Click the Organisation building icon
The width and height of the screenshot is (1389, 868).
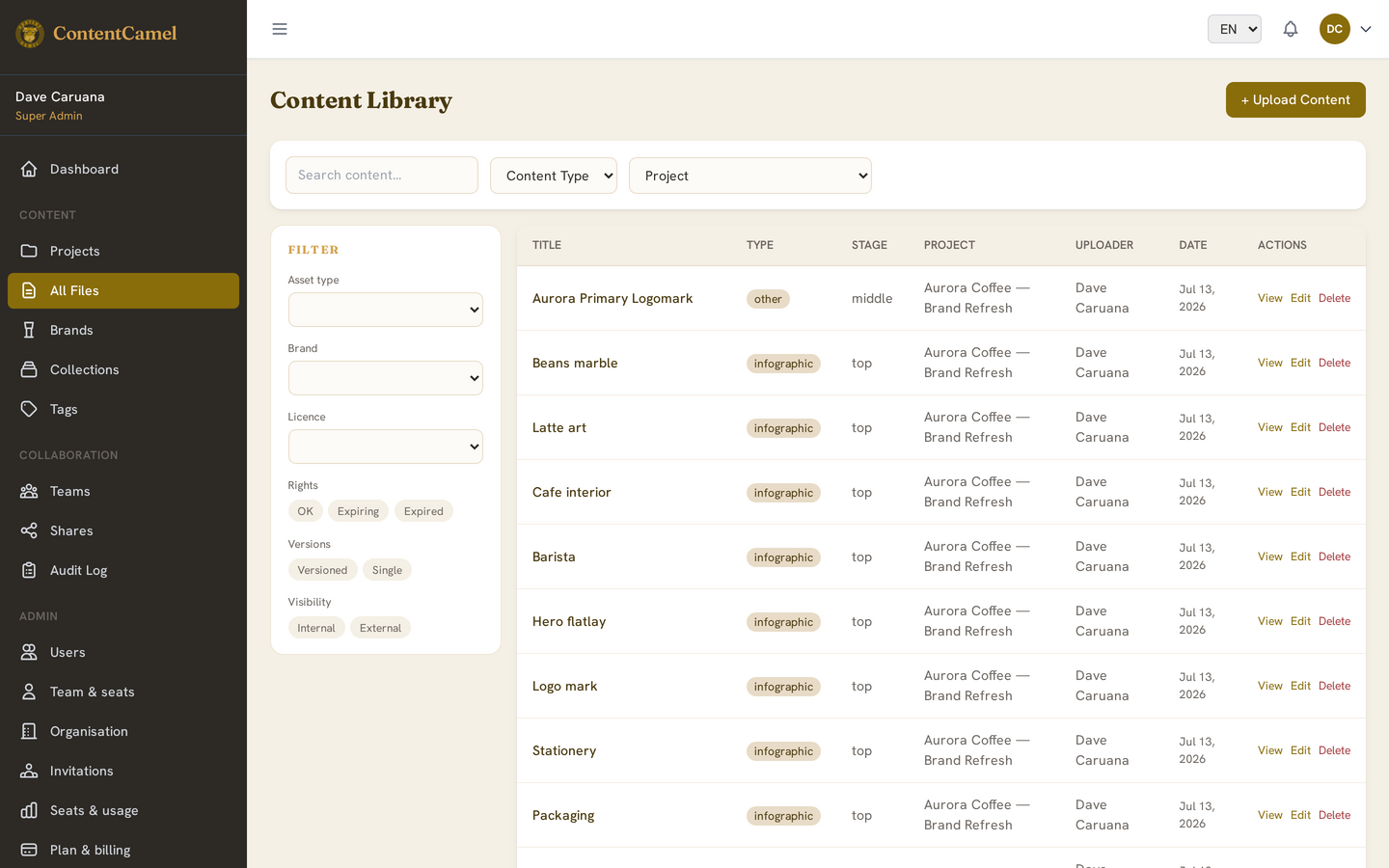tap(29, 731)
